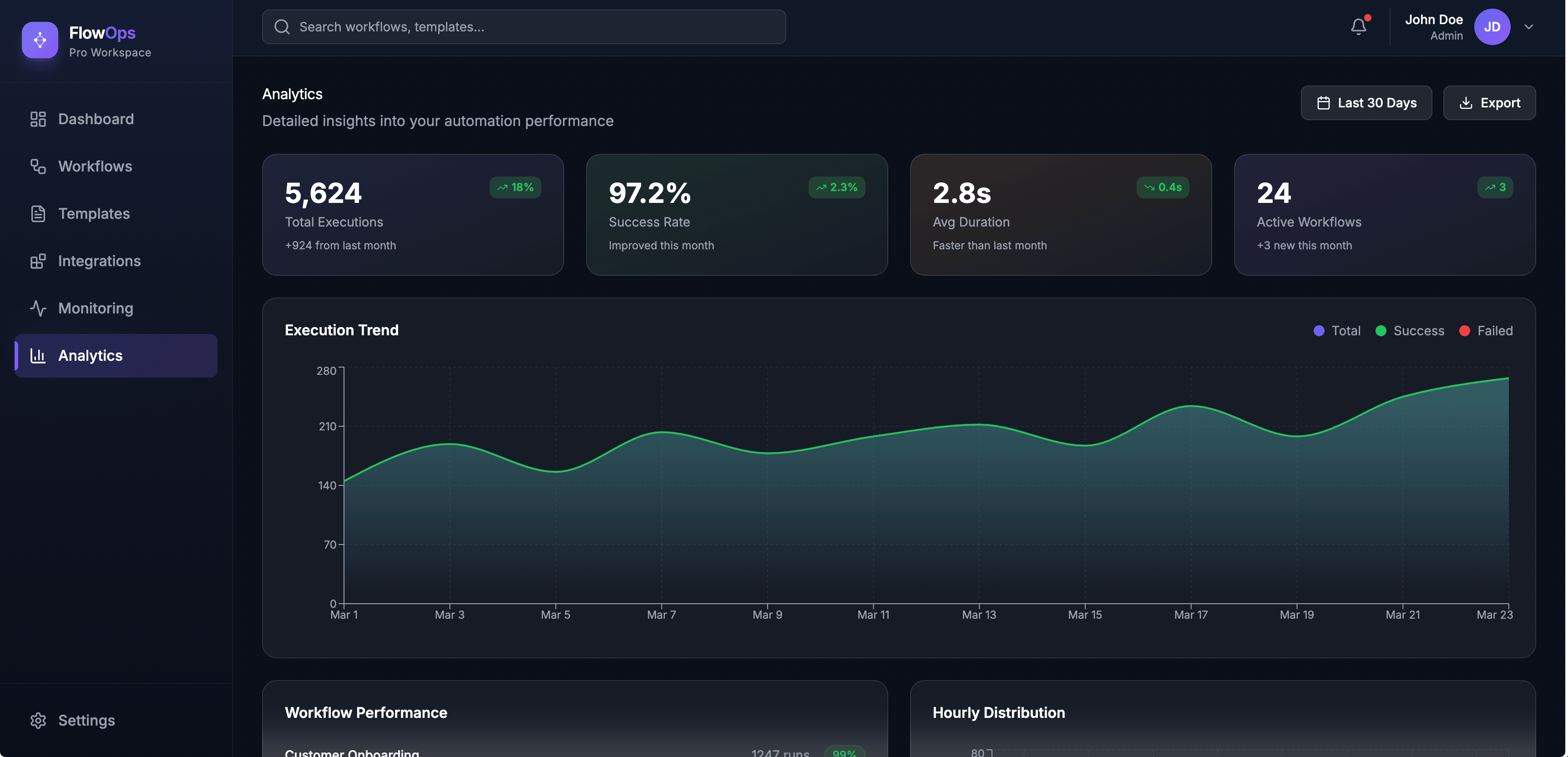Click the search magnifier icon
The height and width of the screenshot is (757, 1568).
(x=282, y=26)
